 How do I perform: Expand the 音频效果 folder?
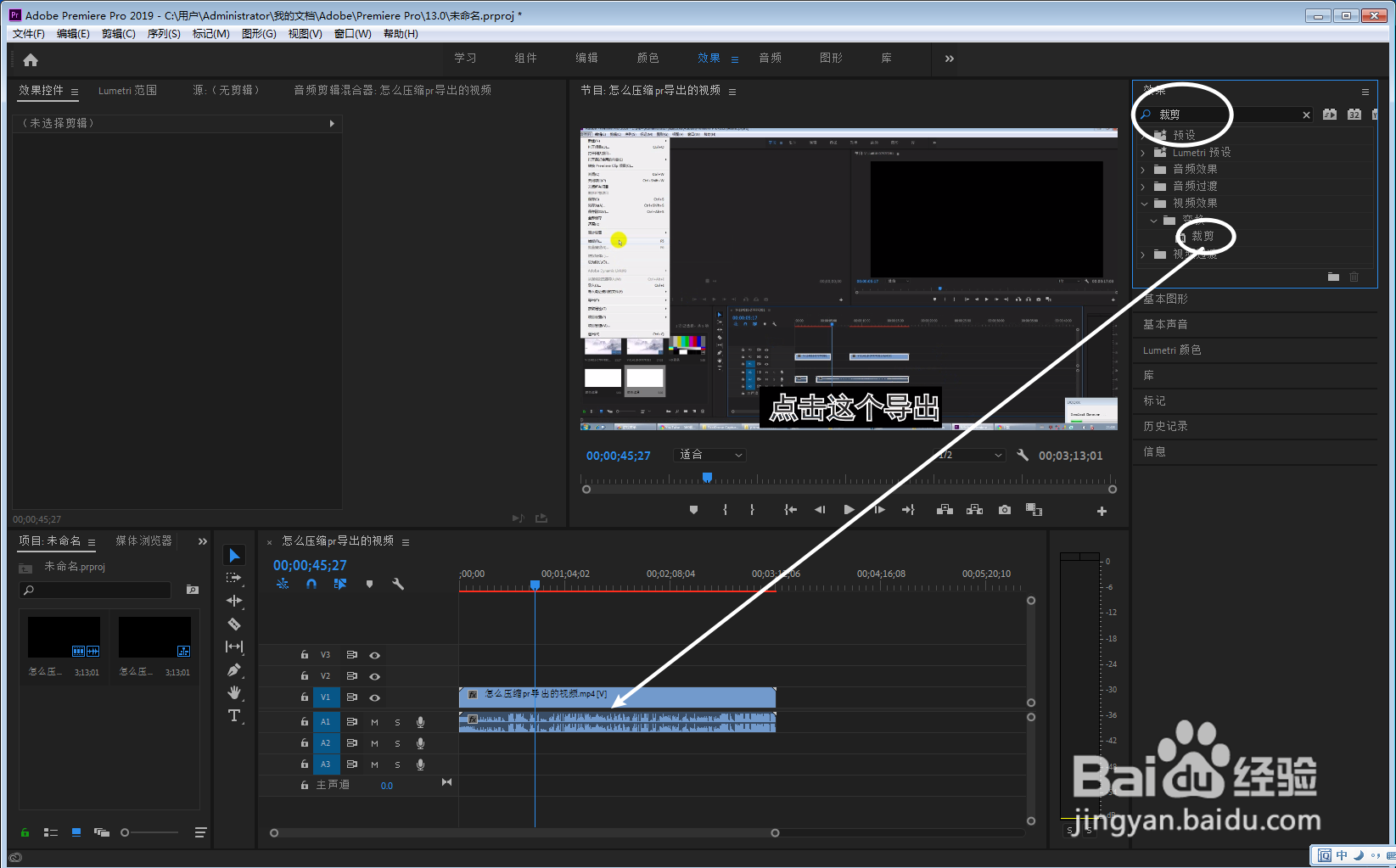(1143, 170)
